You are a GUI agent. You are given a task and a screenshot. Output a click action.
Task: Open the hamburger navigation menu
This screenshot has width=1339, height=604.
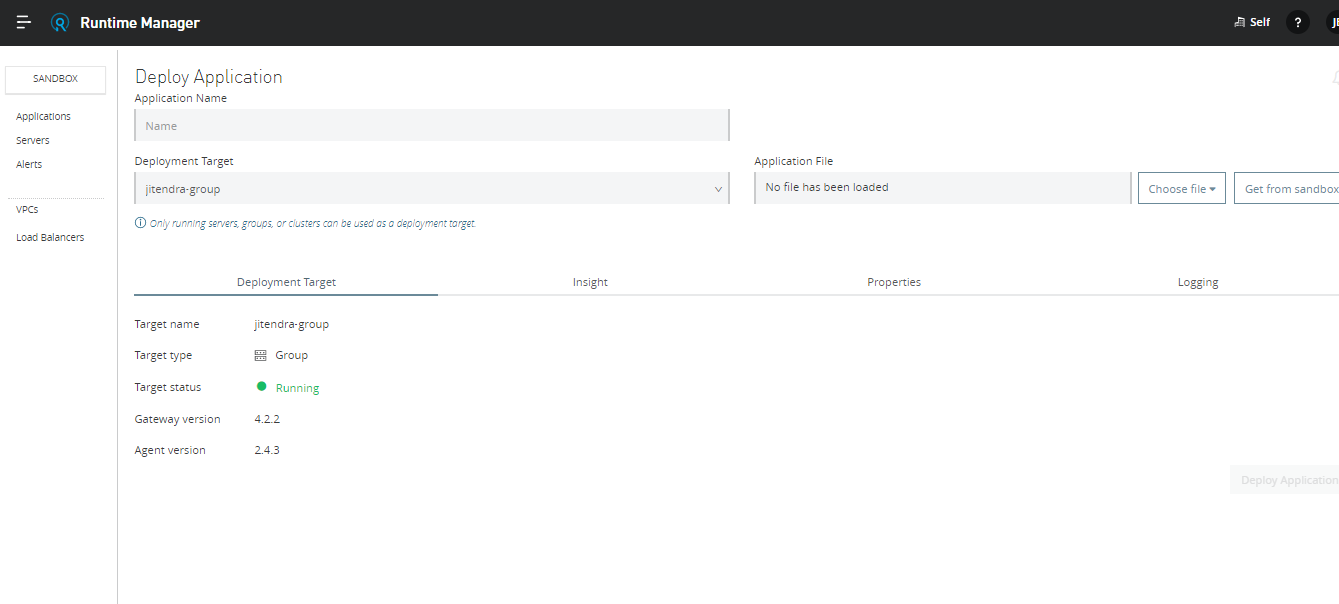pyautogui.click(x=24, y=22)
